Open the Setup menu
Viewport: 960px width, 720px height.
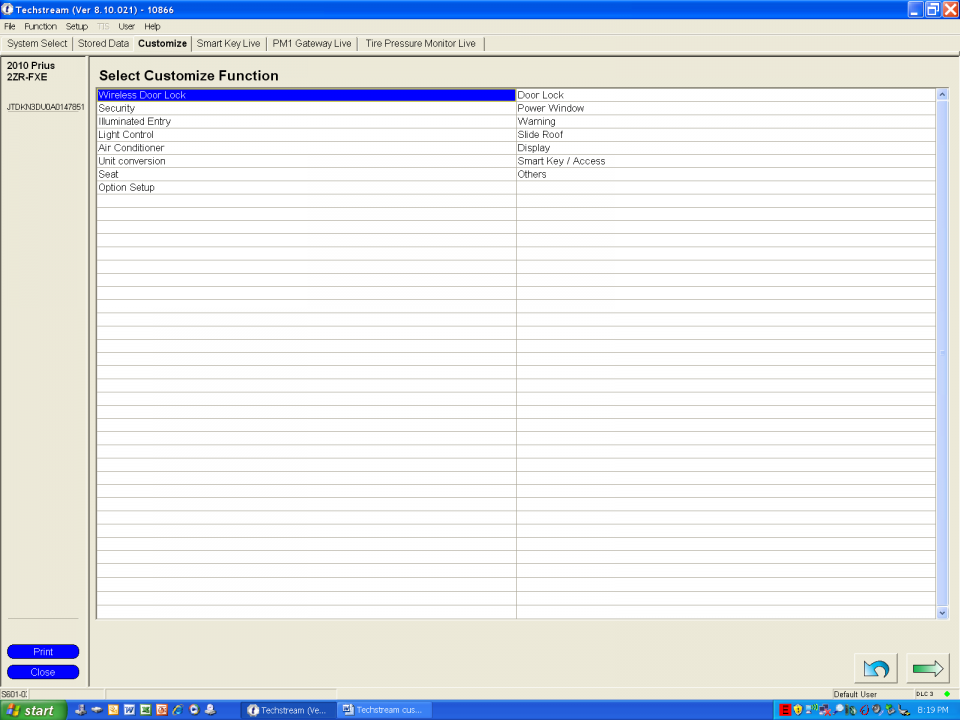tap(76, 26)
